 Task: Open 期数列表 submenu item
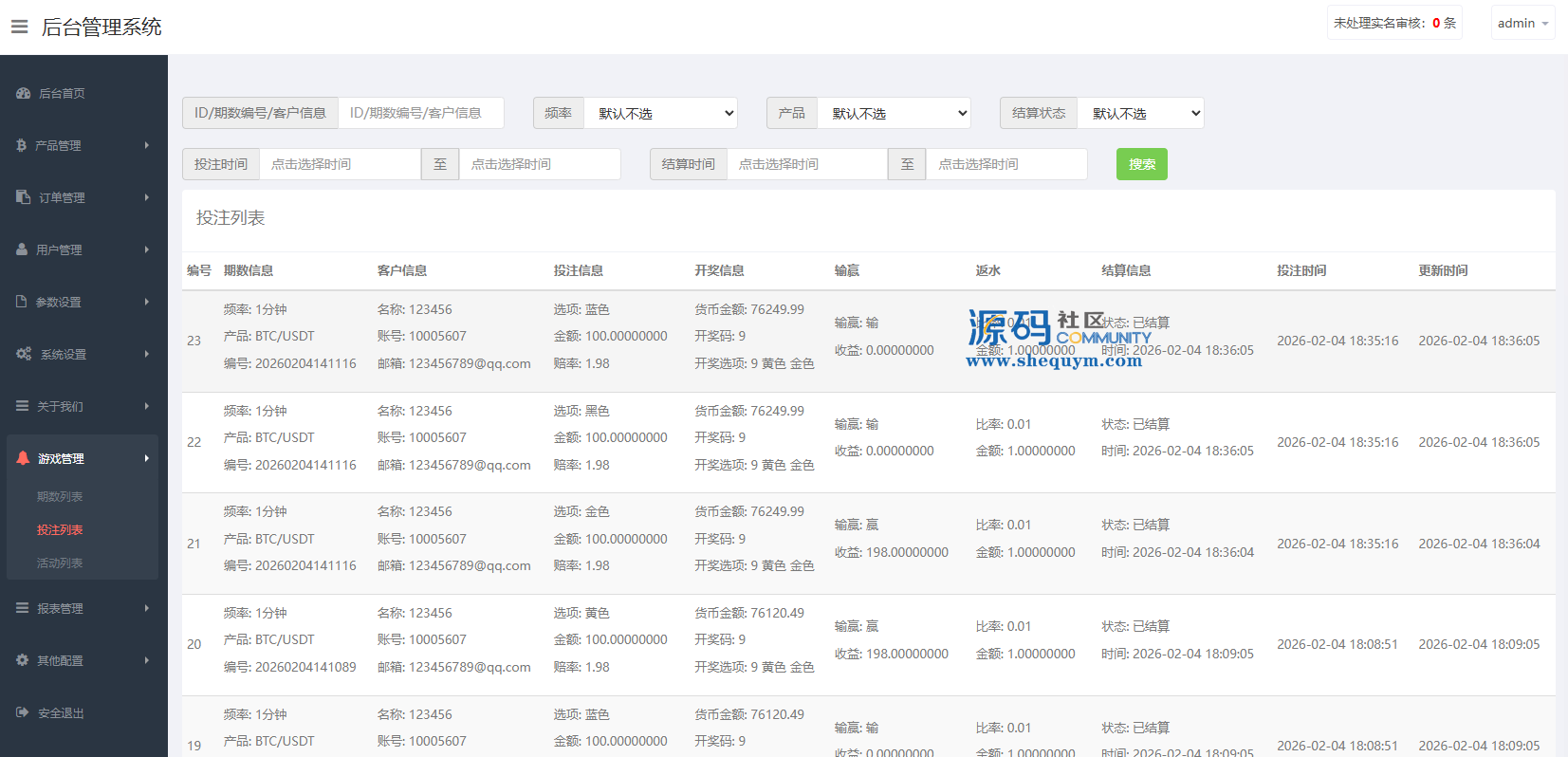60,496
